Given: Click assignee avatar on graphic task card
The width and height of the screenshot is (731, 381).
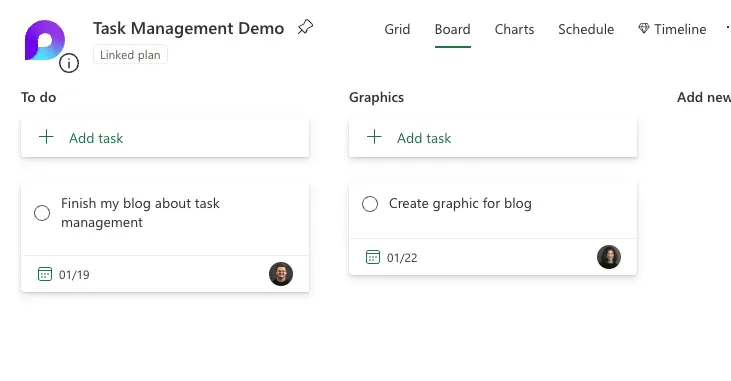Looking at the screenshot, I should 609,257.
